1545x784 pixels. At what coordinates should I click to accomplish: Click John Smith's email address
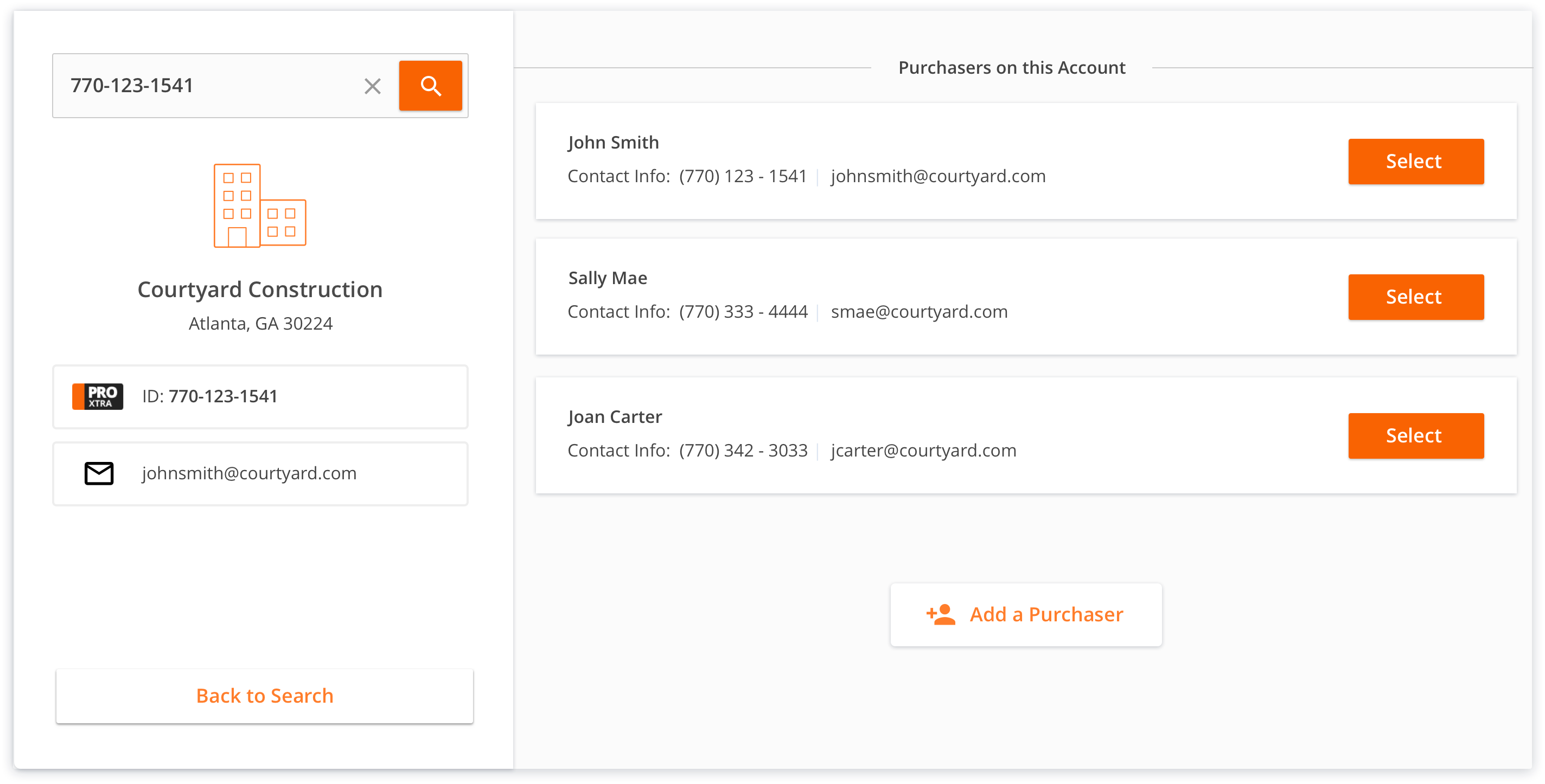(x=938, y=176)
